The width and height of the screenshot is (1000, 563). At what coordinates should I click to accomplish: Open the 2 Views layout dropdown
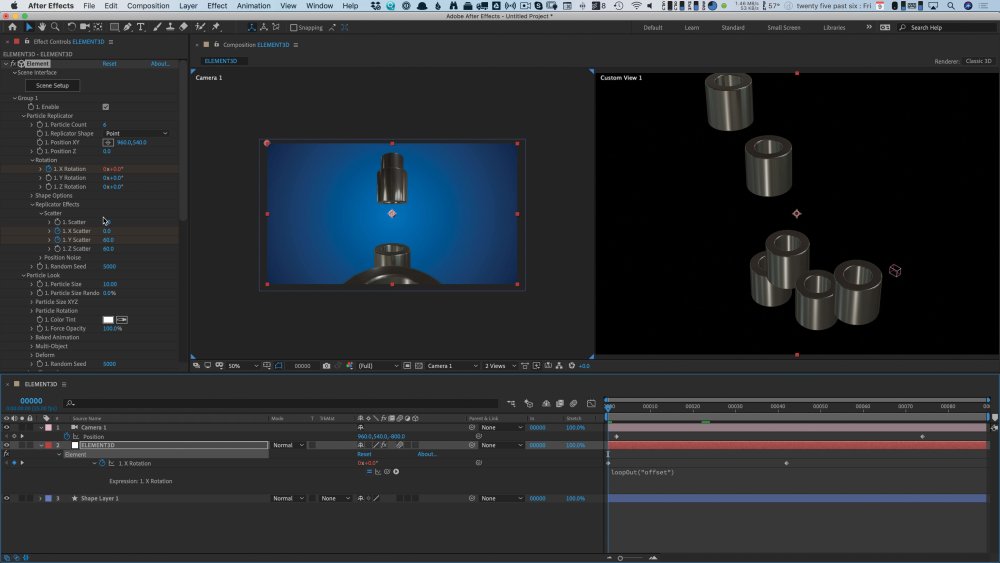500,366
